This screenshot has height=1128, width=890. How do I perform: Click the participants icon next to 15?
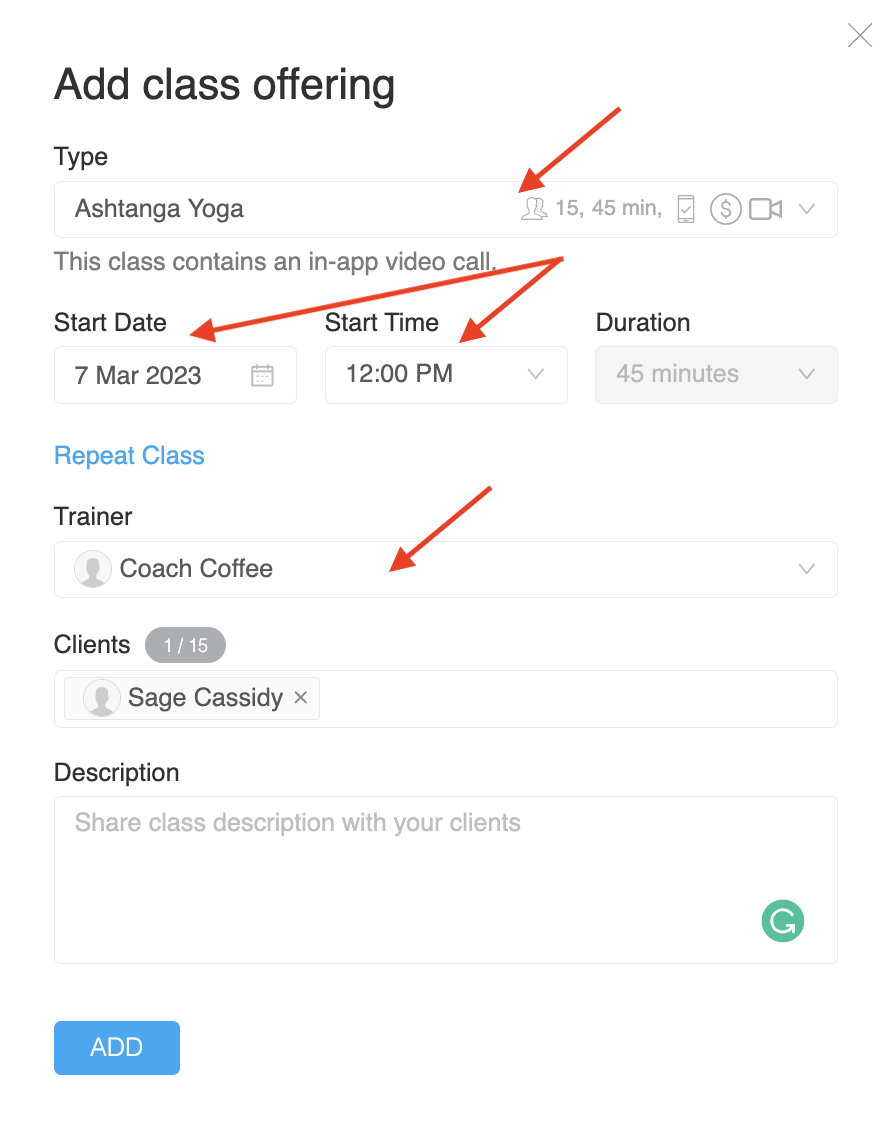point(534,209)
